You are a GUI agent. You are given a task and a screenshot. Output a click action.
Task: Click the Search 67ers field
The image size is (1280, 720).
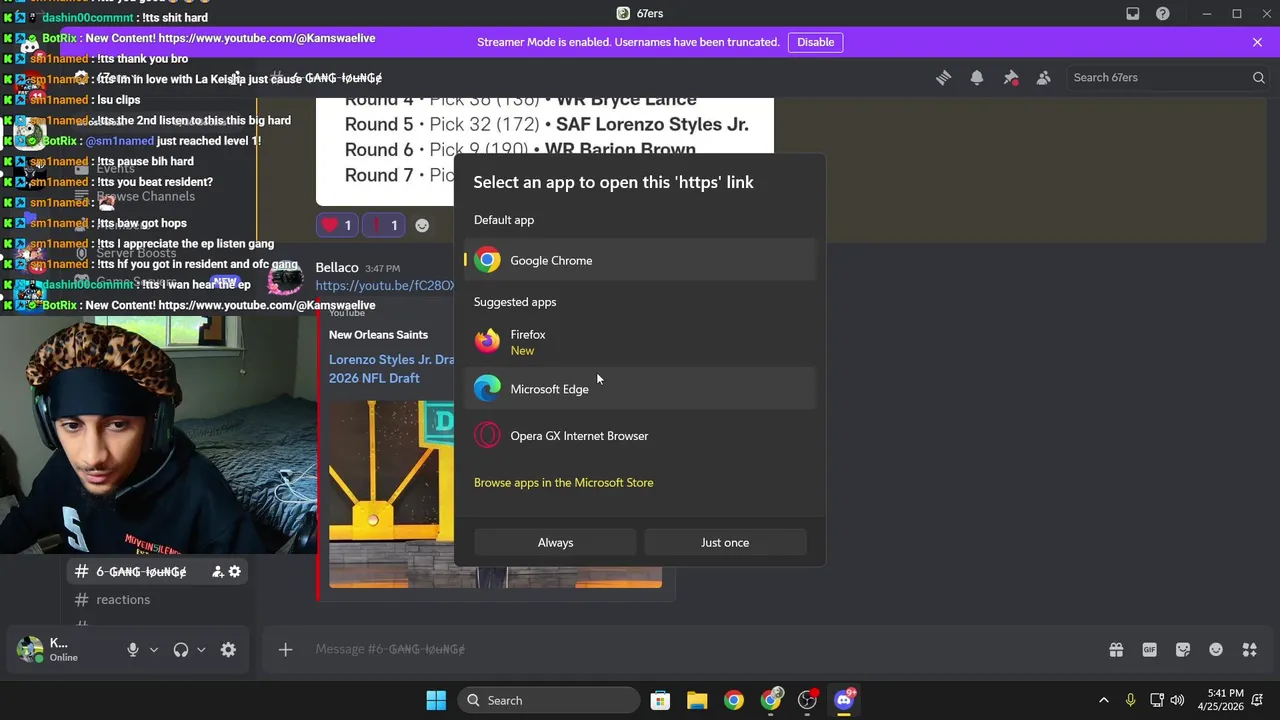tap(1167, 77)
